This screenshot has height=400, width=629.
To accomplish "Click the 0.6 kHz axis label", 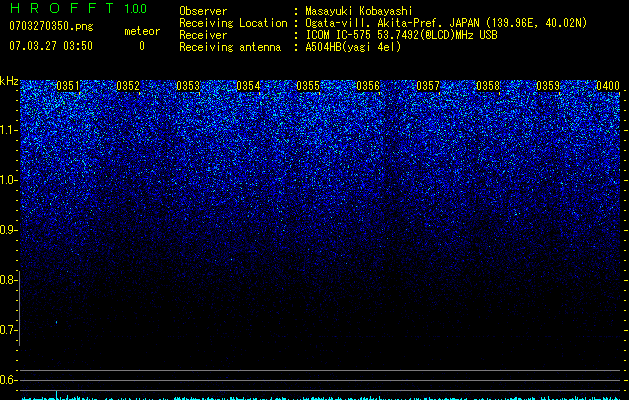I will tap(8, 380).
